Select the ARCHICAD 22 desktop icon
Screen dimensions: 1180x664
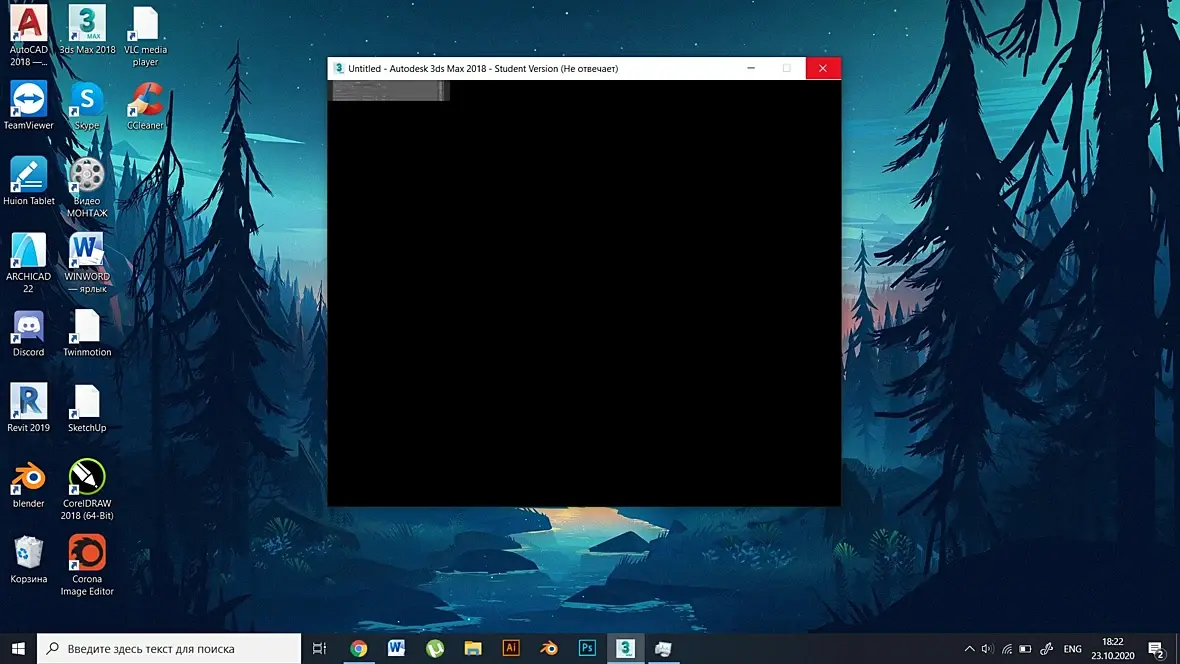point(29,262)
